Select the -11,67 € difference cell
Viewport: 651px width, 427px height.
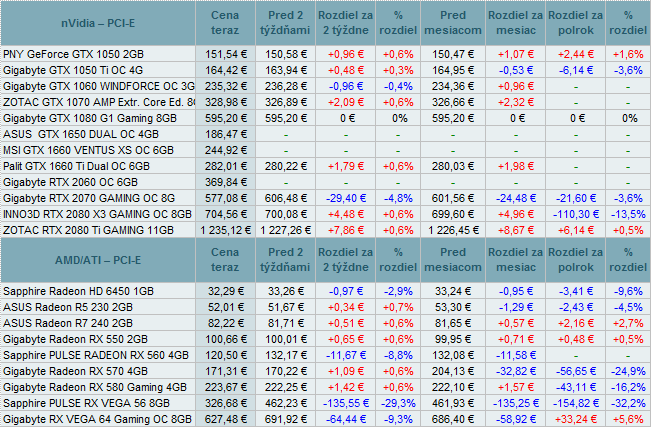(346, 355)
